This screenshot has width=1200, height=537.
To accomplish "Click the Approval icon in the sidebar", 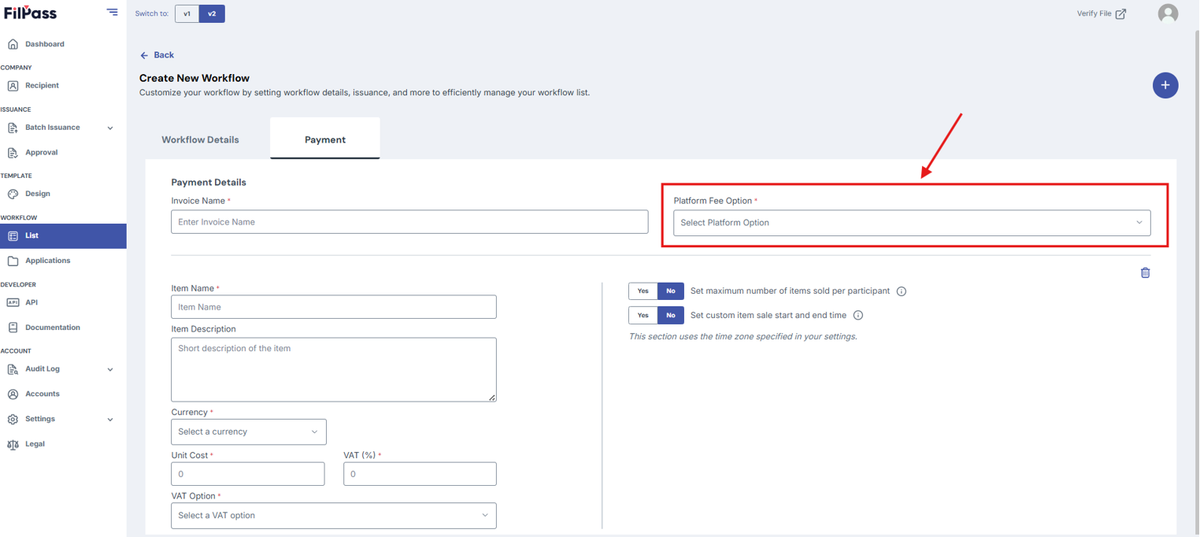I will (x=13, y=153).
